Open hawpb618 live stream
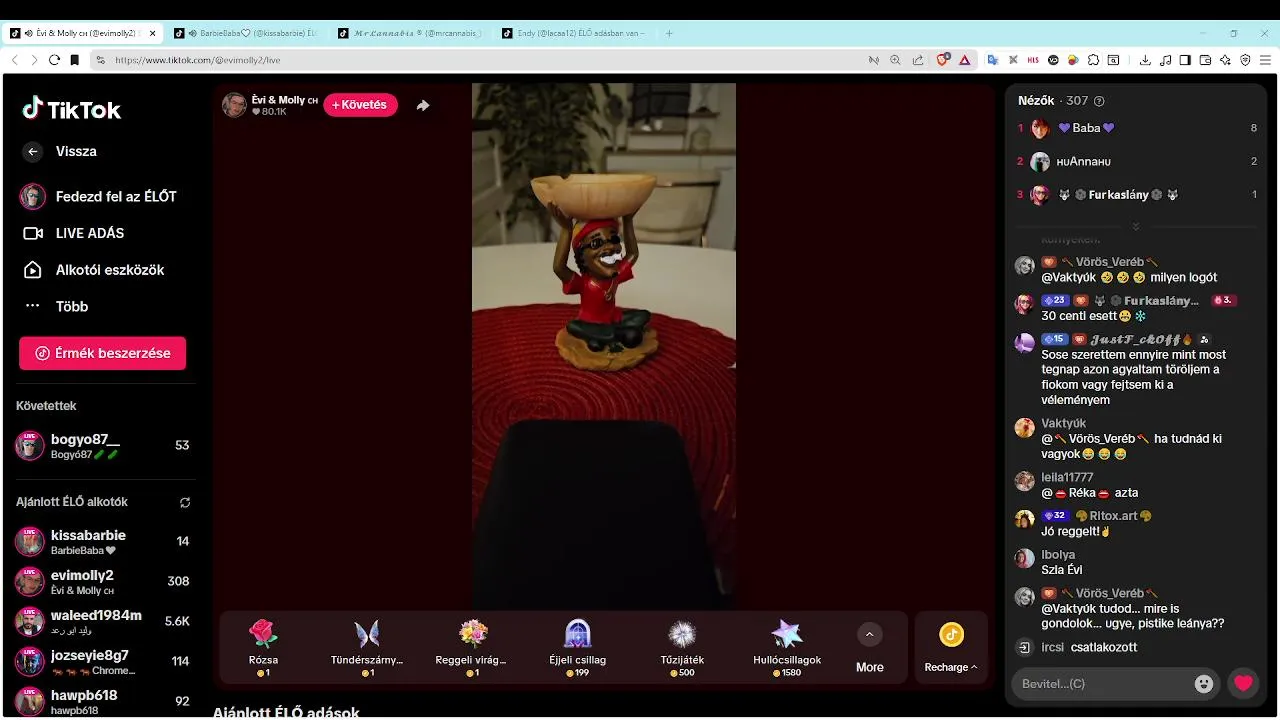This screenshot has width=1280, height=720. tap(103, 701)
